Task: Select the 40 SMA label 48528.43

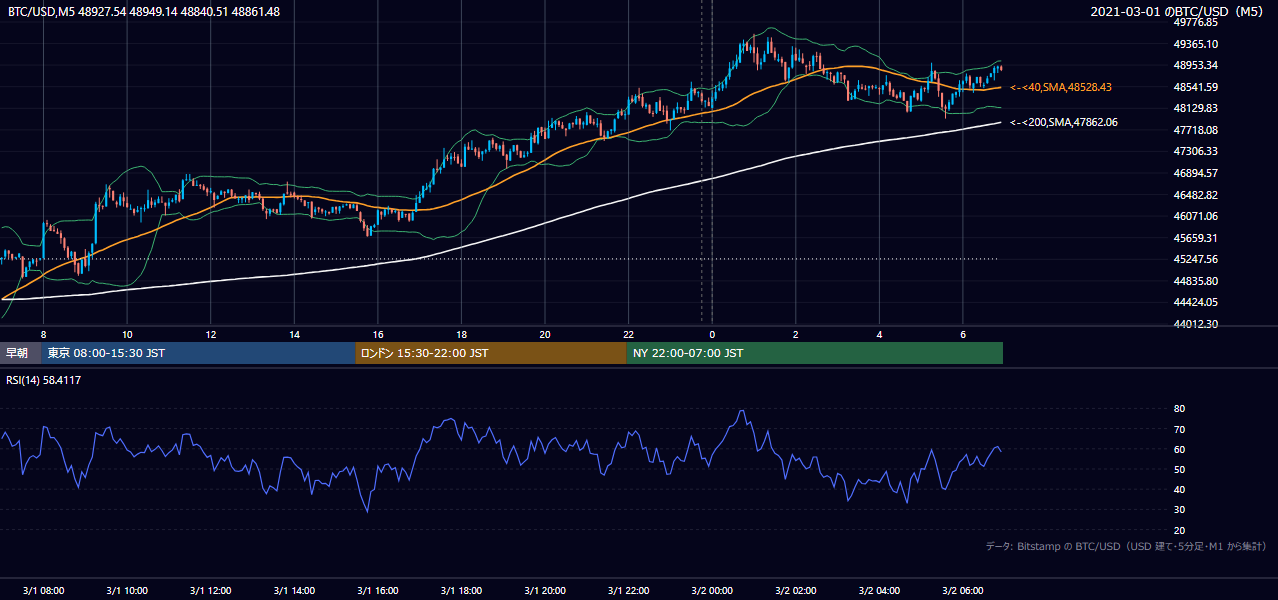Action: [x=1061, y=88]
